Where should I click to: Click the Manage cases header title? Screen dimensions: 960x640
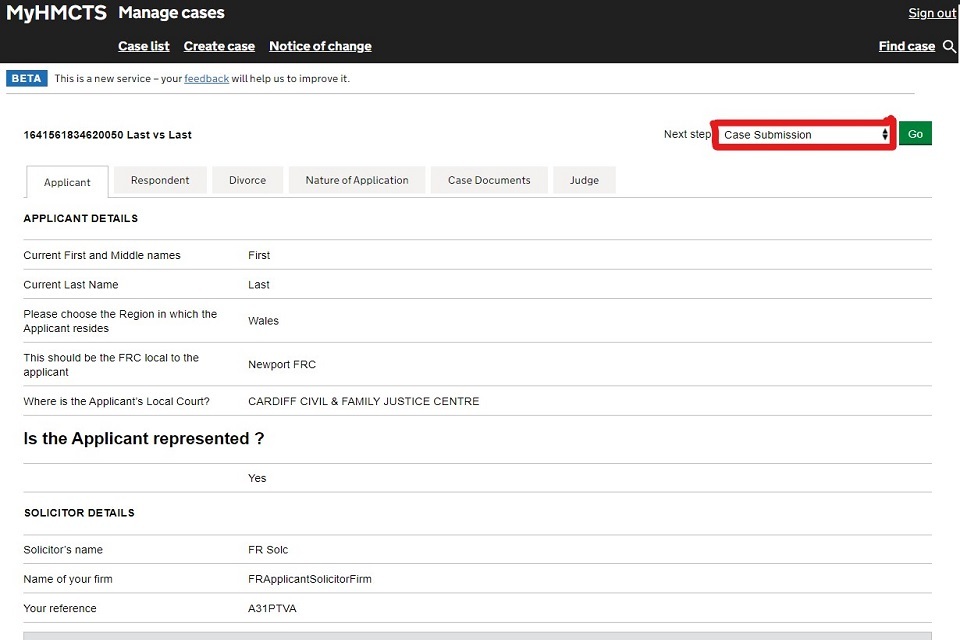click(x=171, y=13)
